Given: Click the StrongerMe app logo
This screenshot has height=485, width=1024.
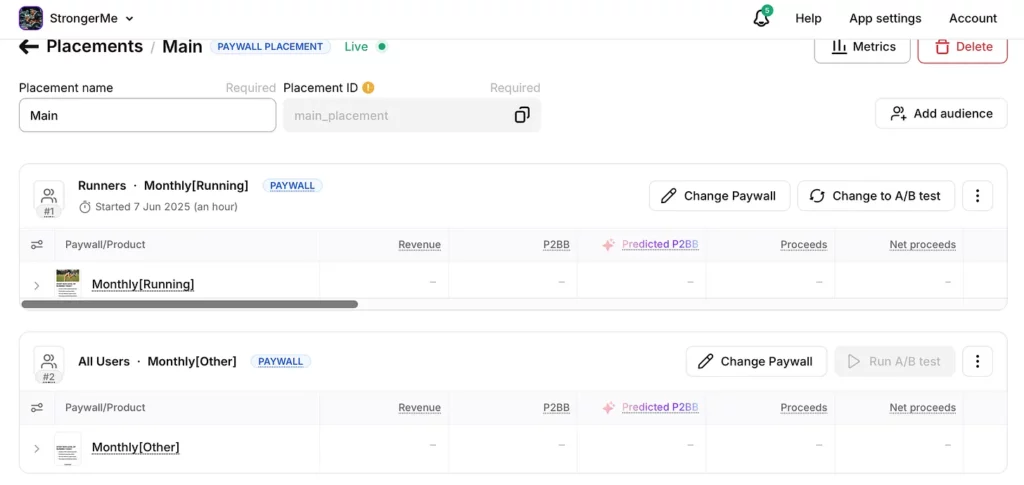Looking at the screenshot, I should [x=31, y=18].
